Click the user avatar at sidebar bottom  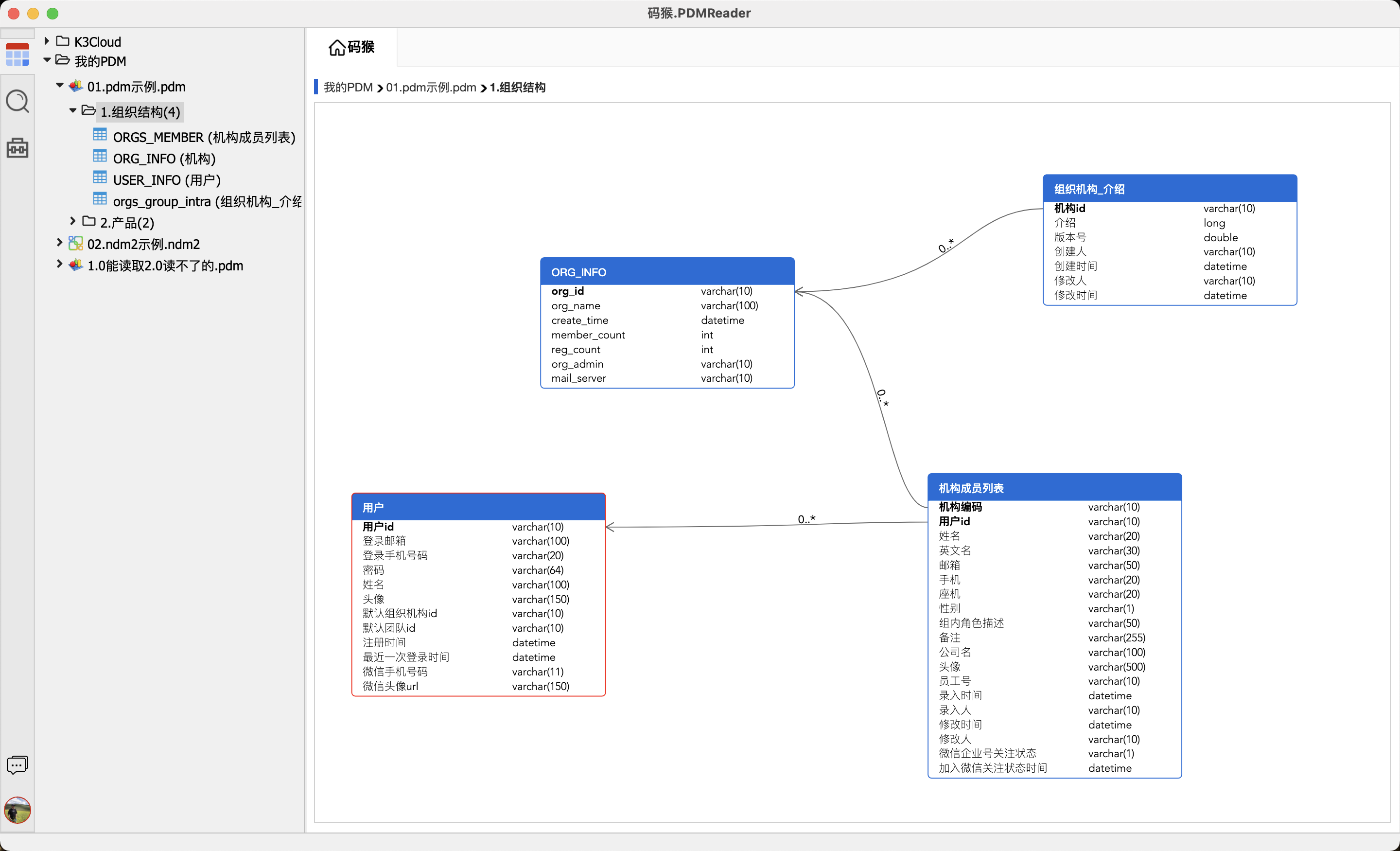point(17,810)
